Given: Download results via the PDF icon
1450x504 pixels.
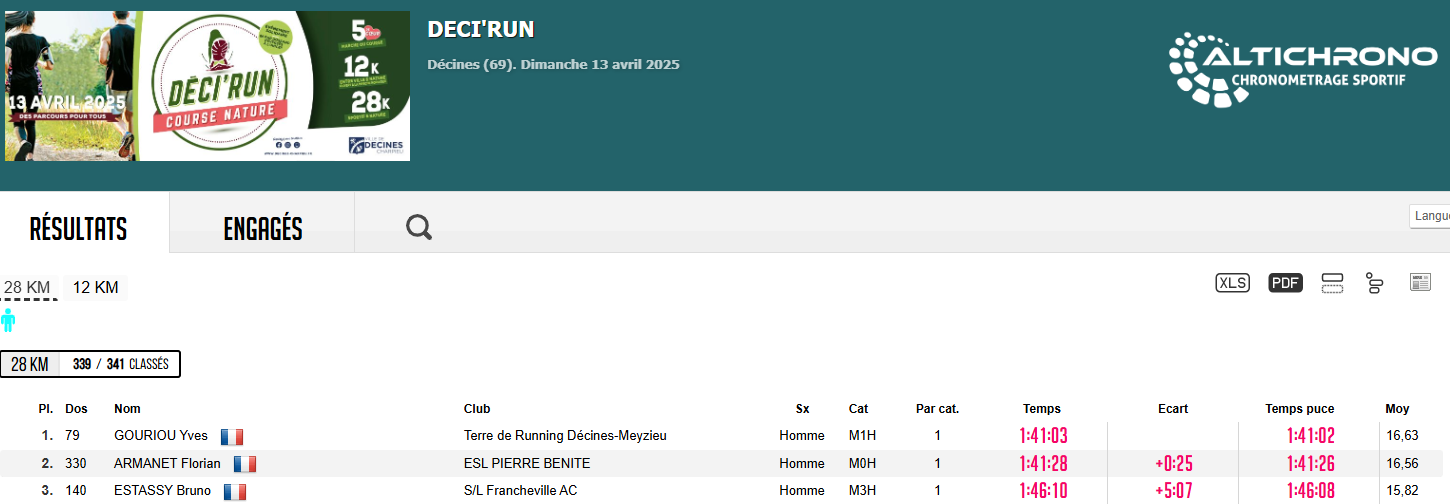Looking at the screenshot, I should pyautogui.click(x=1285, y=283).
